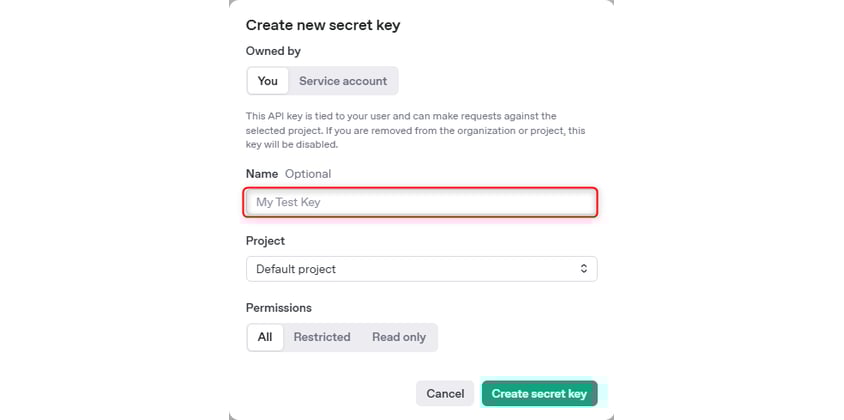Click the "Optional" hint beside Name
Image resolution: width=844 pixels, height=420 pixels.
tap(308, 174)
